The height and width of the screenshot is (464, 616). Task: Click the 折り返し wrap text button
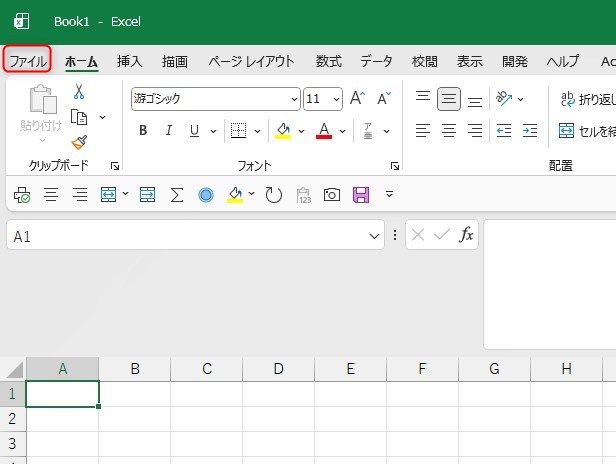coord(585,98)
